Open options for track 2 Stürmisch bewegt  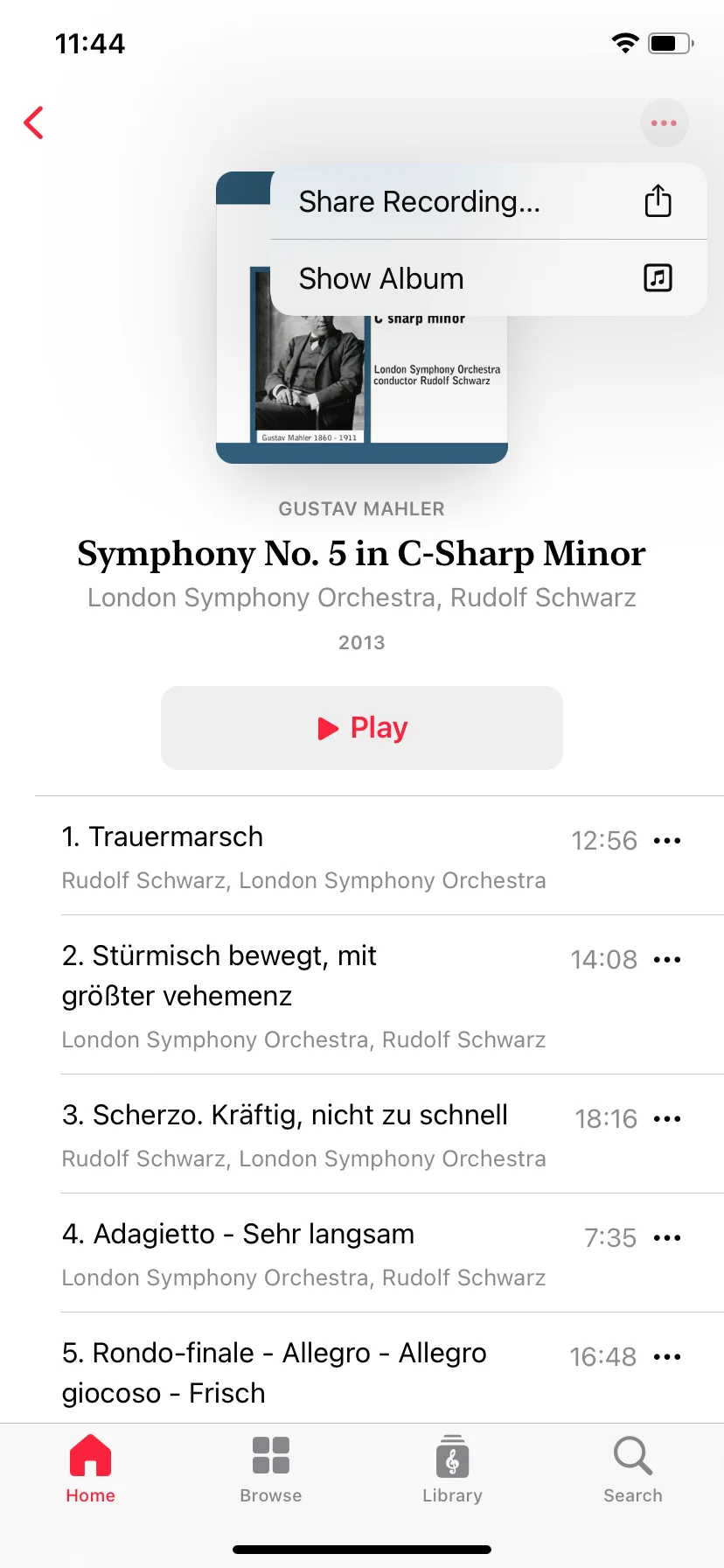[667, 960]
